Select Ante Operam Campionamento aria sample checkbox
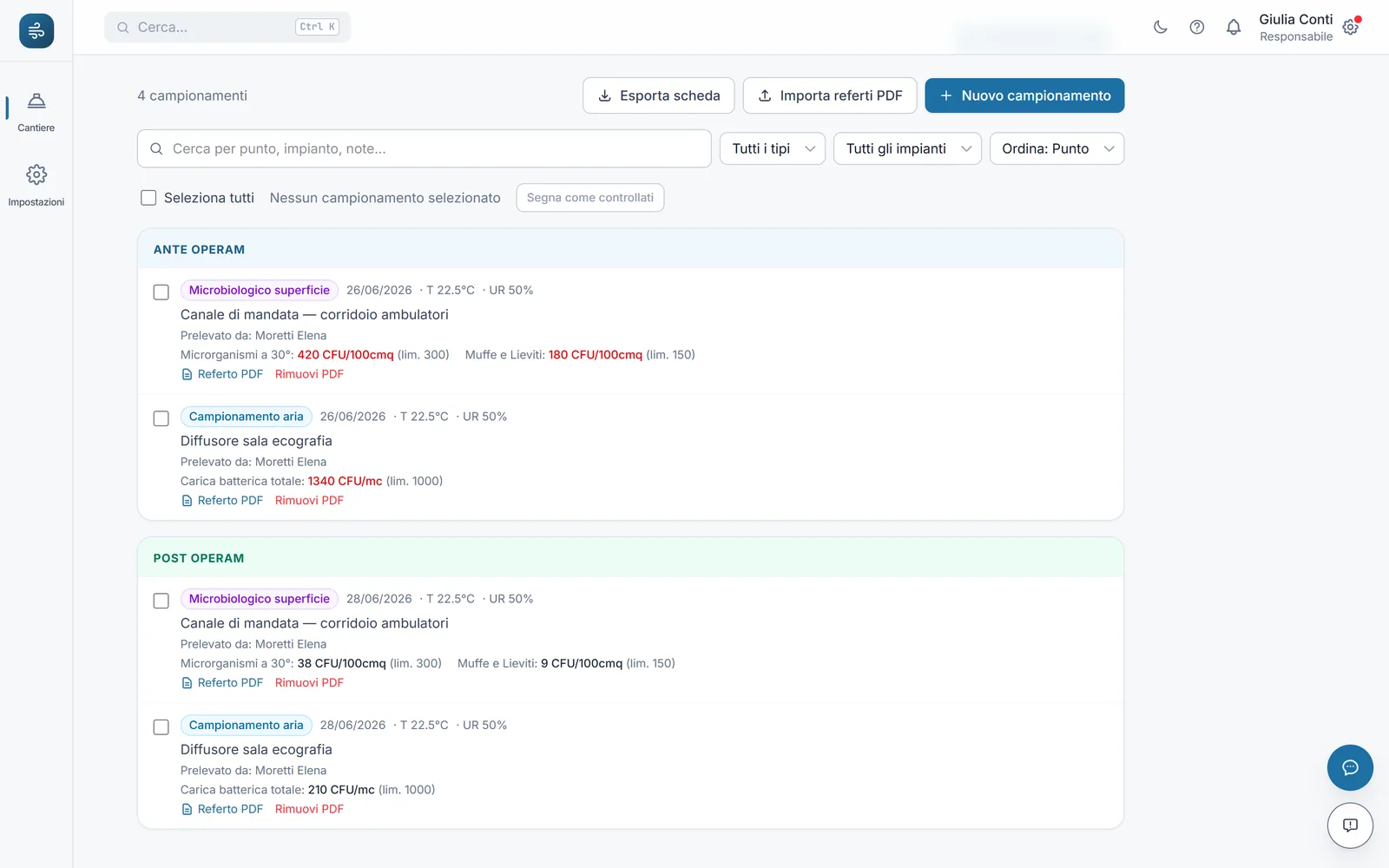 pos(161,418)
